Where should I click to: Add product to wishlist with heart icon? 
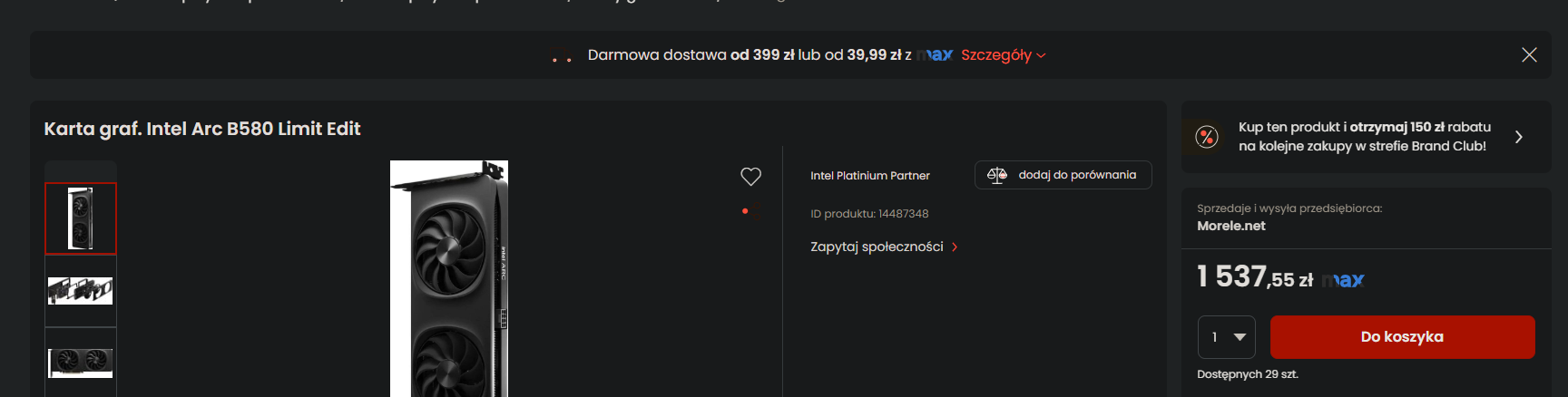[750, 177]
